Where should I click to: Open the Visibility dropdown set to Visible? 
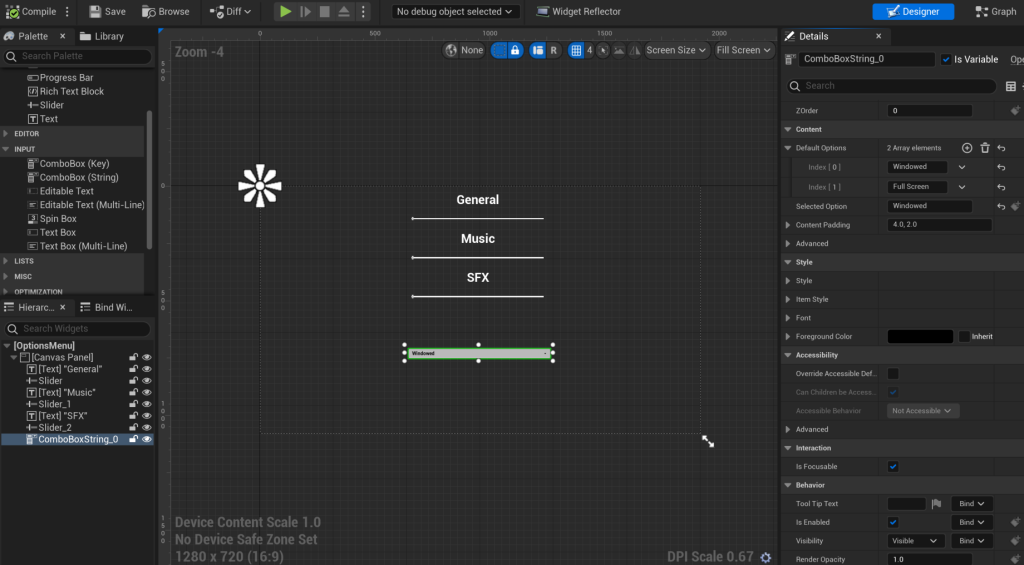point(915,541)
